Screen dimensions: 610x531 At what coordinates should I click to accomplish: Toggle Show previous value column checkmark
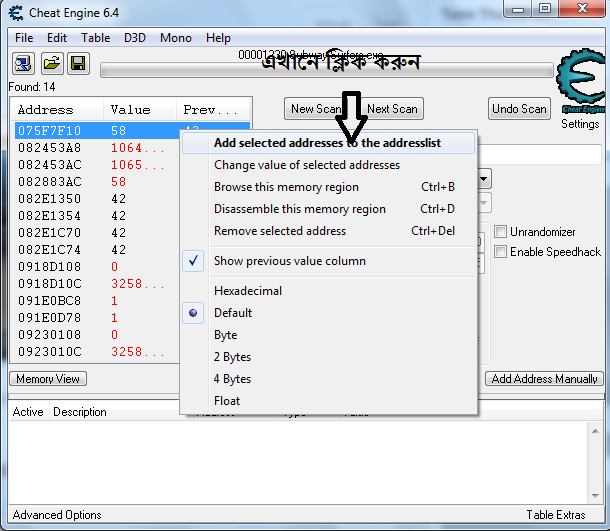pos(193,261)
